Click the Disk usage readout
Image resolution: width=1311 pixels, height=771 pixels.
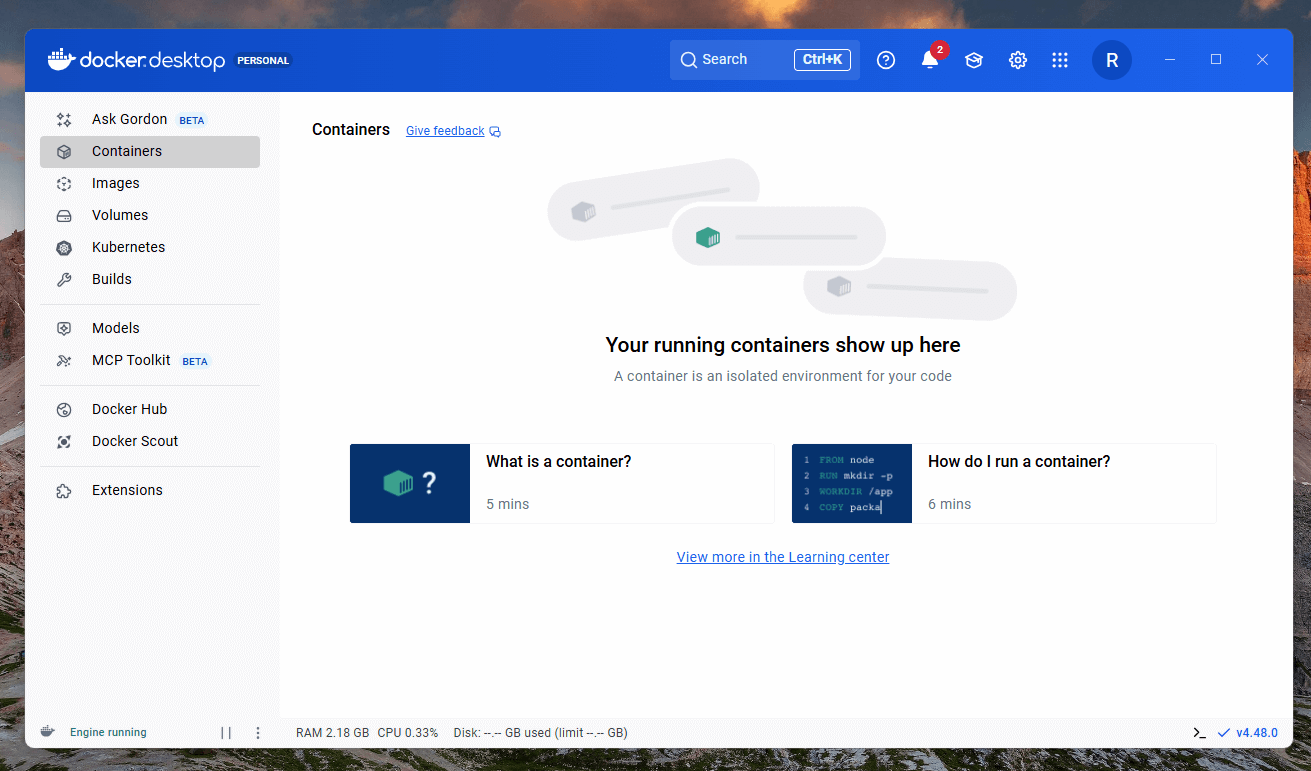point(540,733)
